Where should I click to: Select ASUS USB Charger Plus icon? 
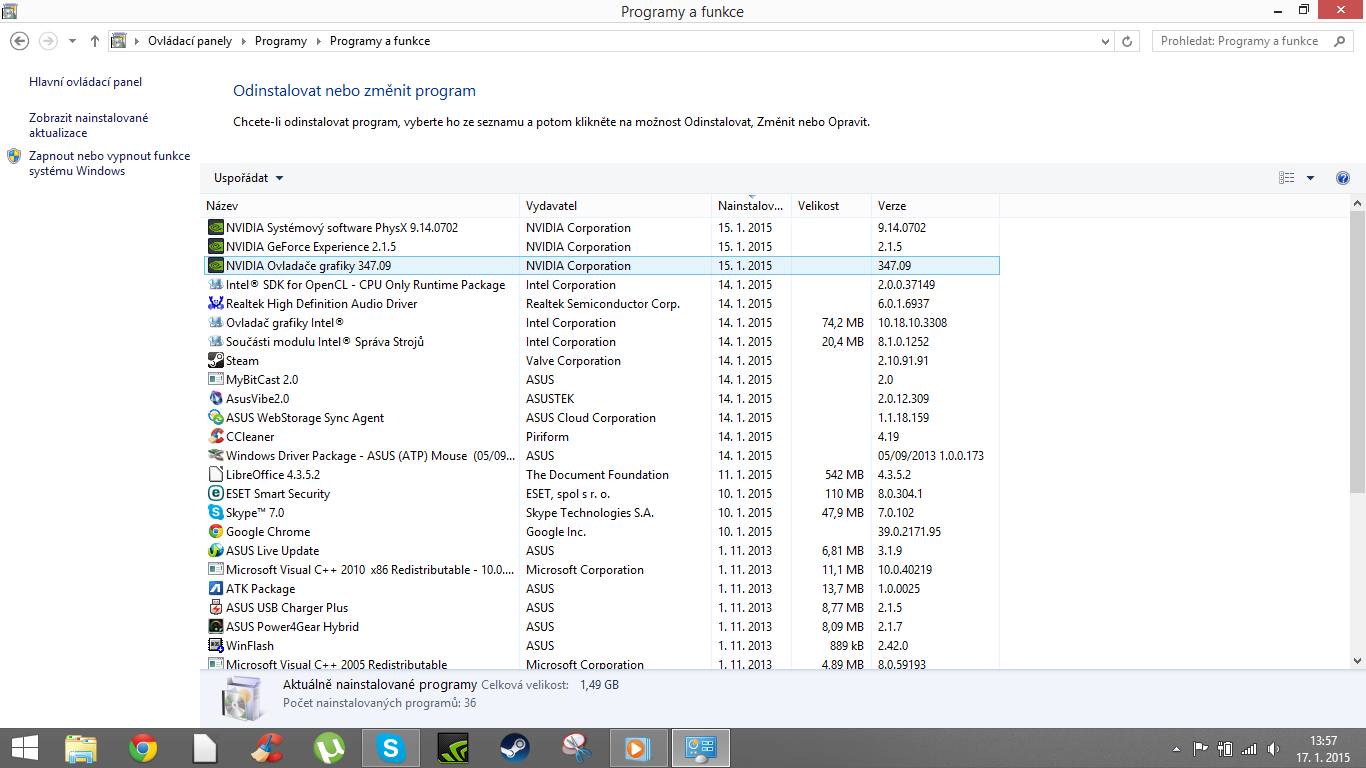click(x=215, y=608)
